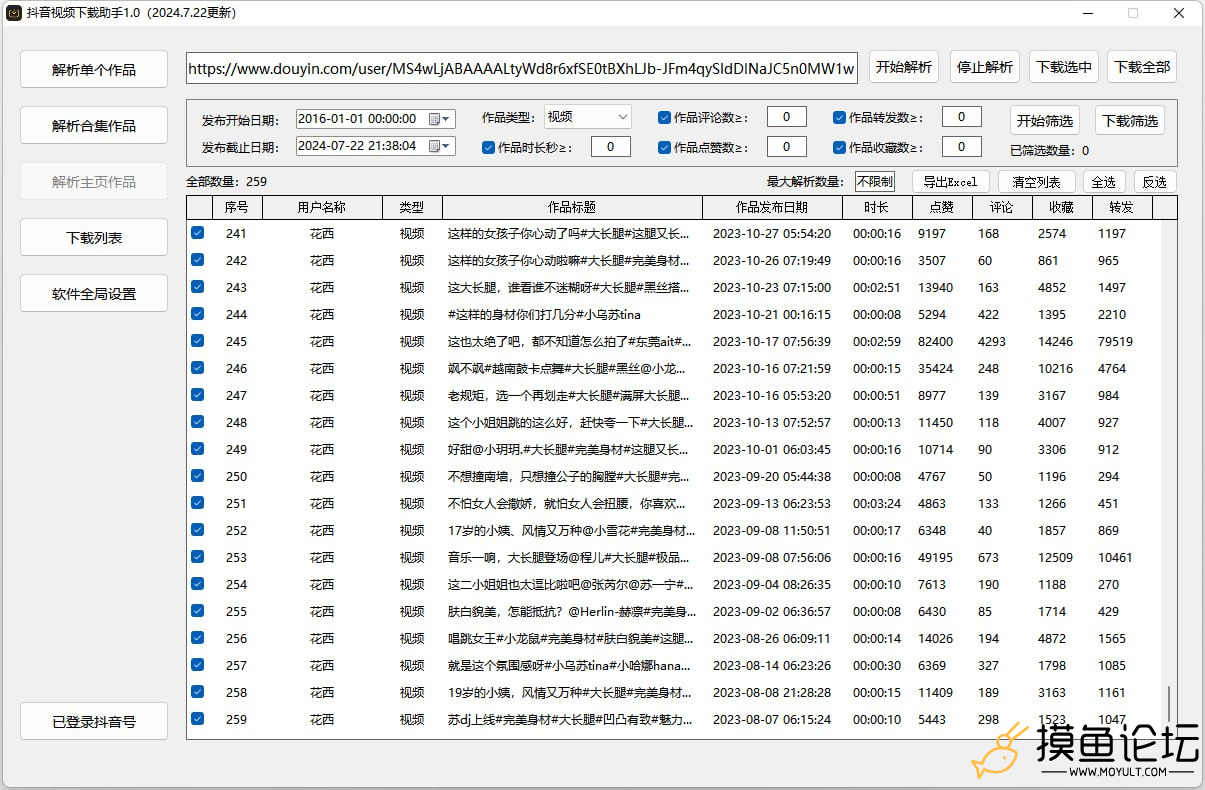Viewport: 1205px width, 790px height.
Task: Sort by 作品标题 column header
Action: 572,207
